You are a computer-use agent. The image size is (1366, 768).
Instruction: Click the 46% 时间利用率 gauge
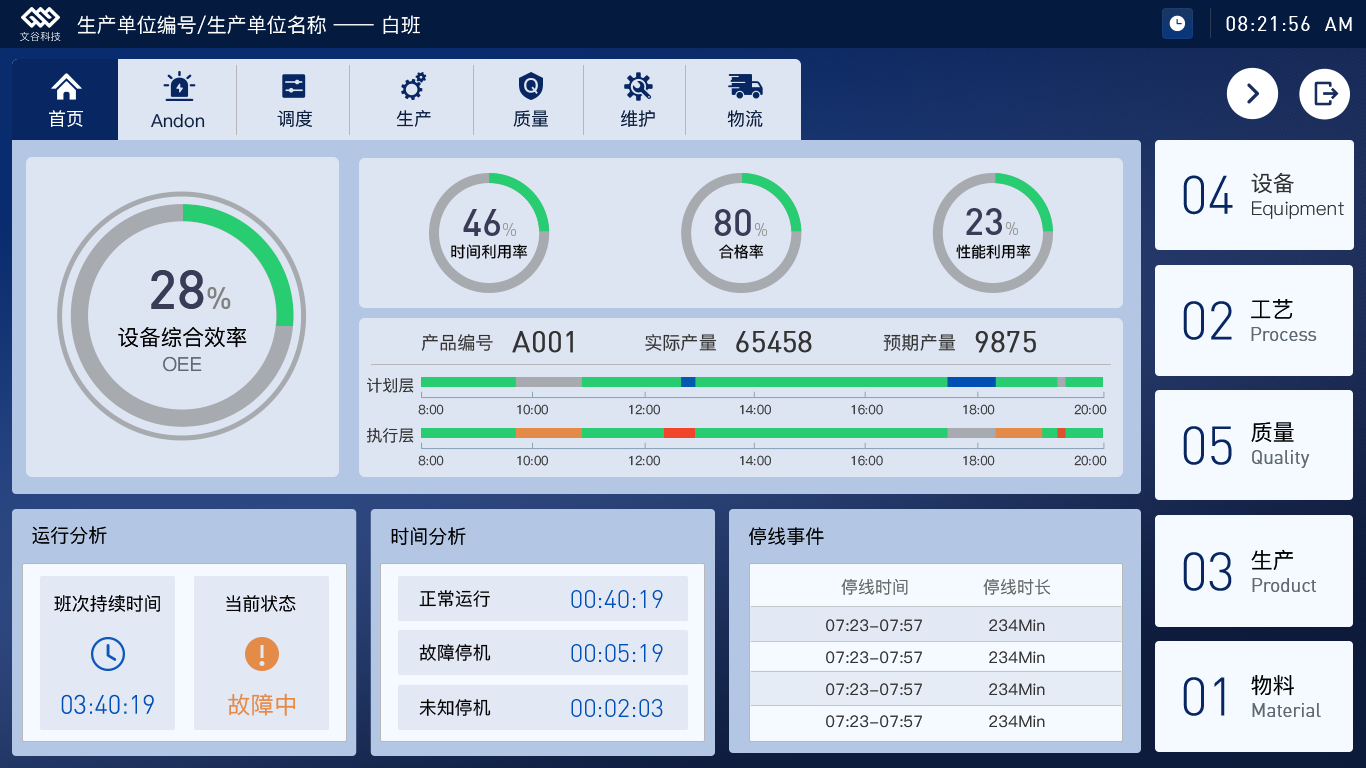pos(489,233)
